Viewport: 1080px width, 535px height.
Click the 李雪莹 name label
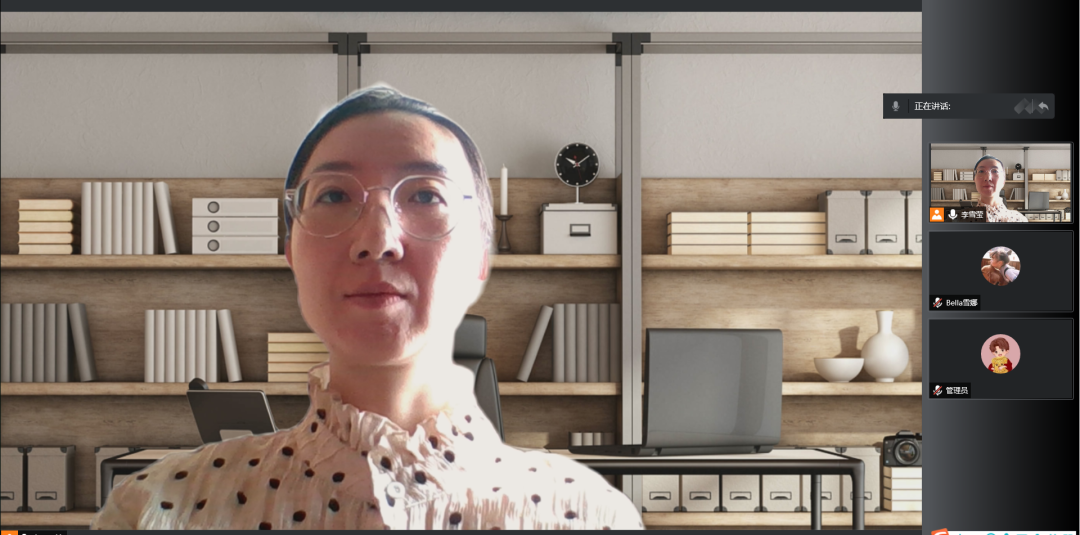point(973,214)
